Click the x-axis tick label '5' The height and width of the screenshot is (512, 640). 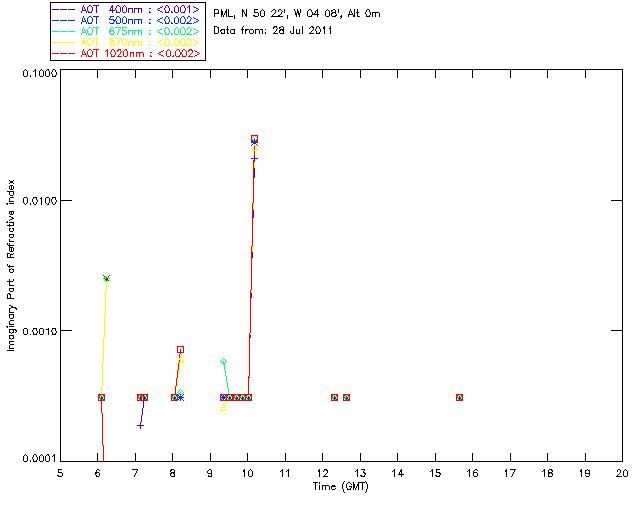coord(60,473)
